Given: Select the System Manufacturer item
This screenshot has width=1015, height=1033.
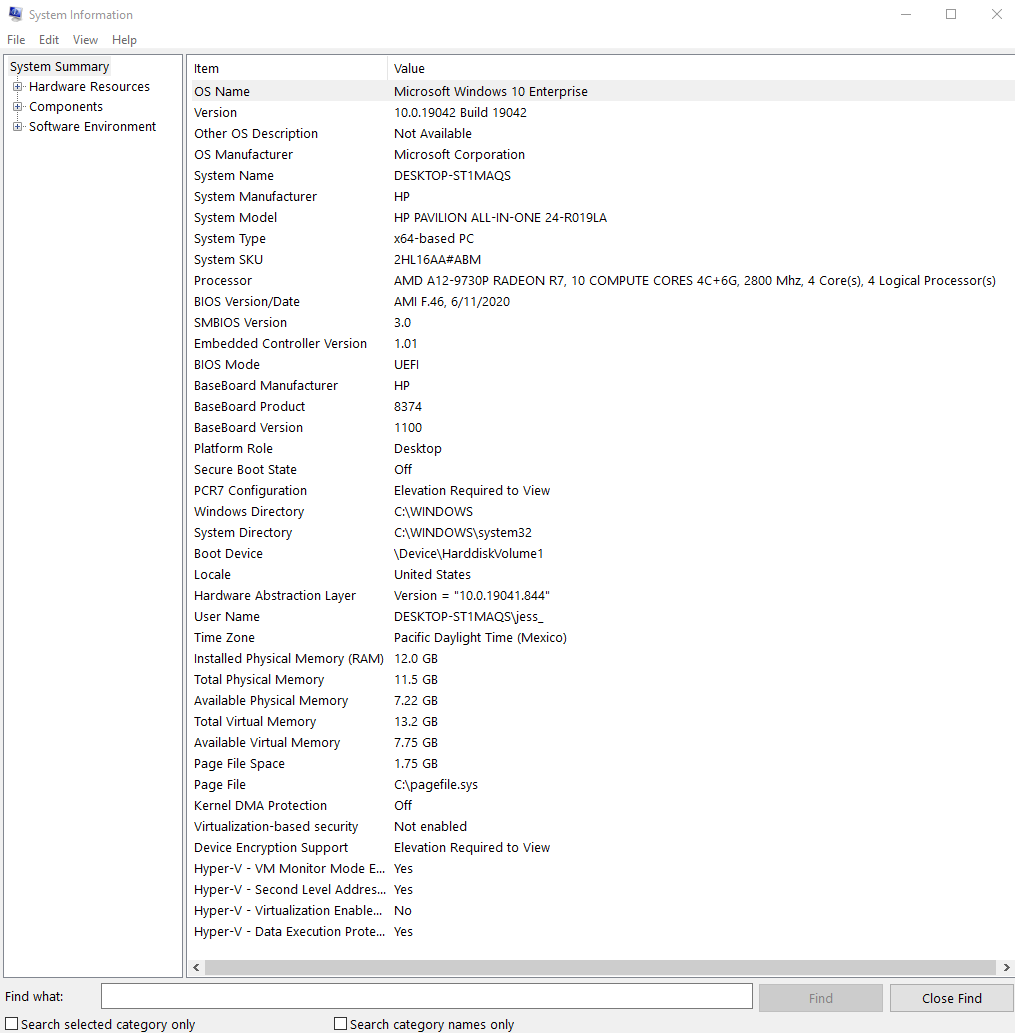Looking at the screenshot, I should [x=255, y=197].
